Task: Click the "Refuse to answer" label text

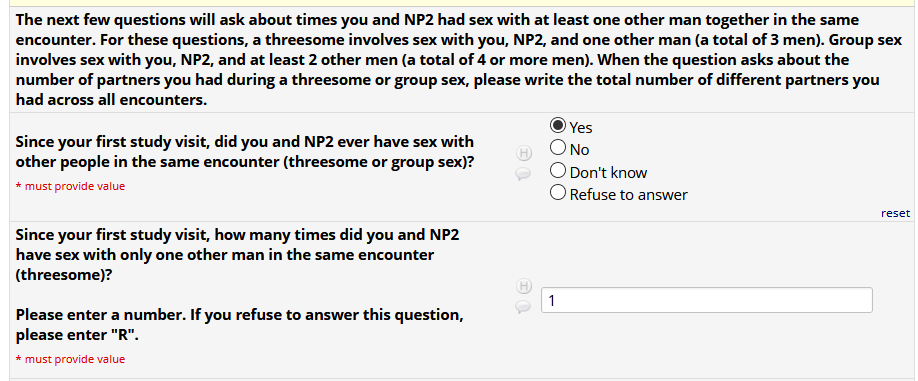Action: [628, 194]
